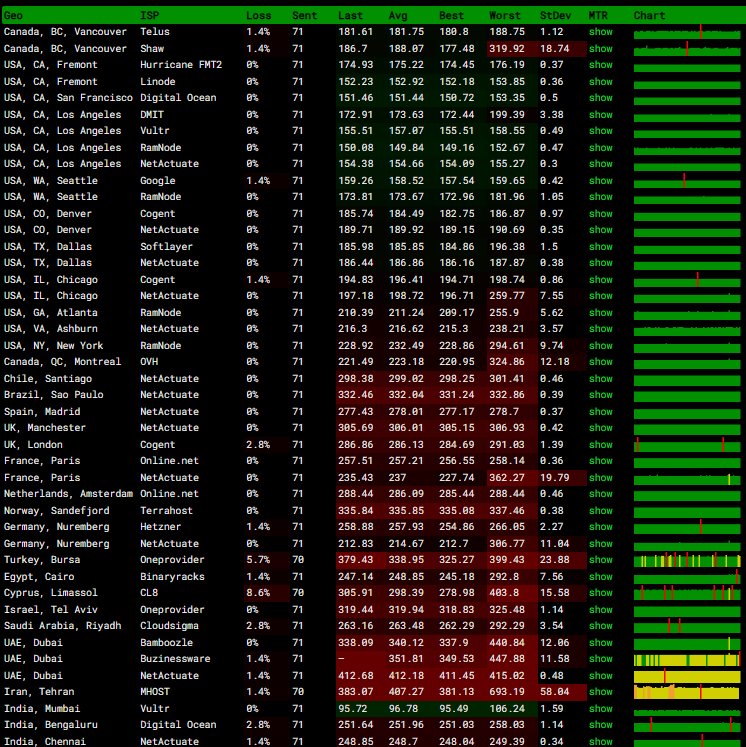This screenshot has width=746, height=747.
Task: Open 'show' for New York RamNode
Action: point(600,346)
